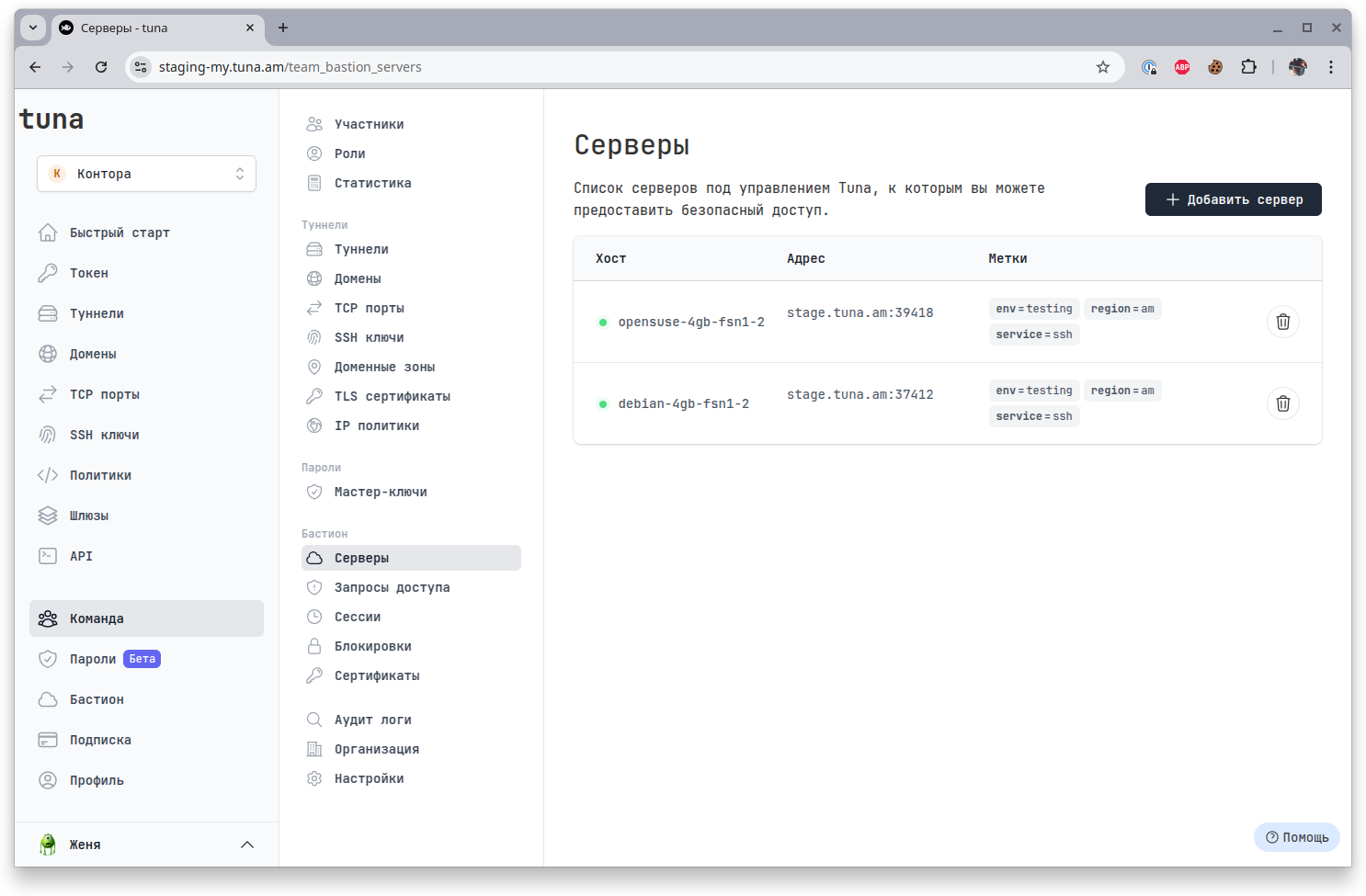Open the cookie extension icon

point(1215,67)
